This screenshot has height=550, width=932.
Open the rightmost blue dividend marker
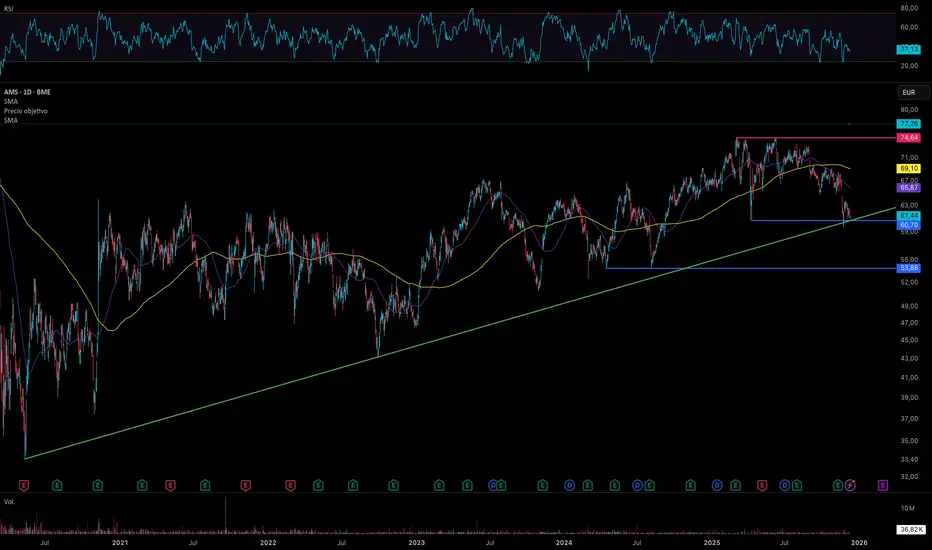click(785, 486)
